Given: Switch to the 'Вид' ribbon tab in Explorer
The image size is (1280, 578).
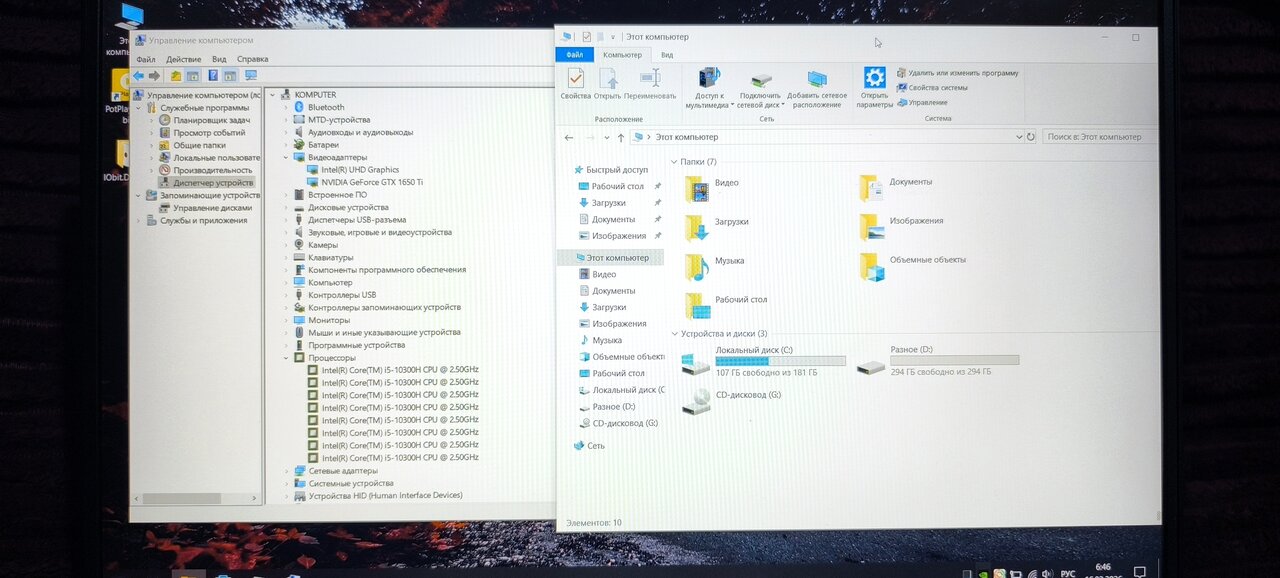Looking at the screenshot, I should pos(666,55).
